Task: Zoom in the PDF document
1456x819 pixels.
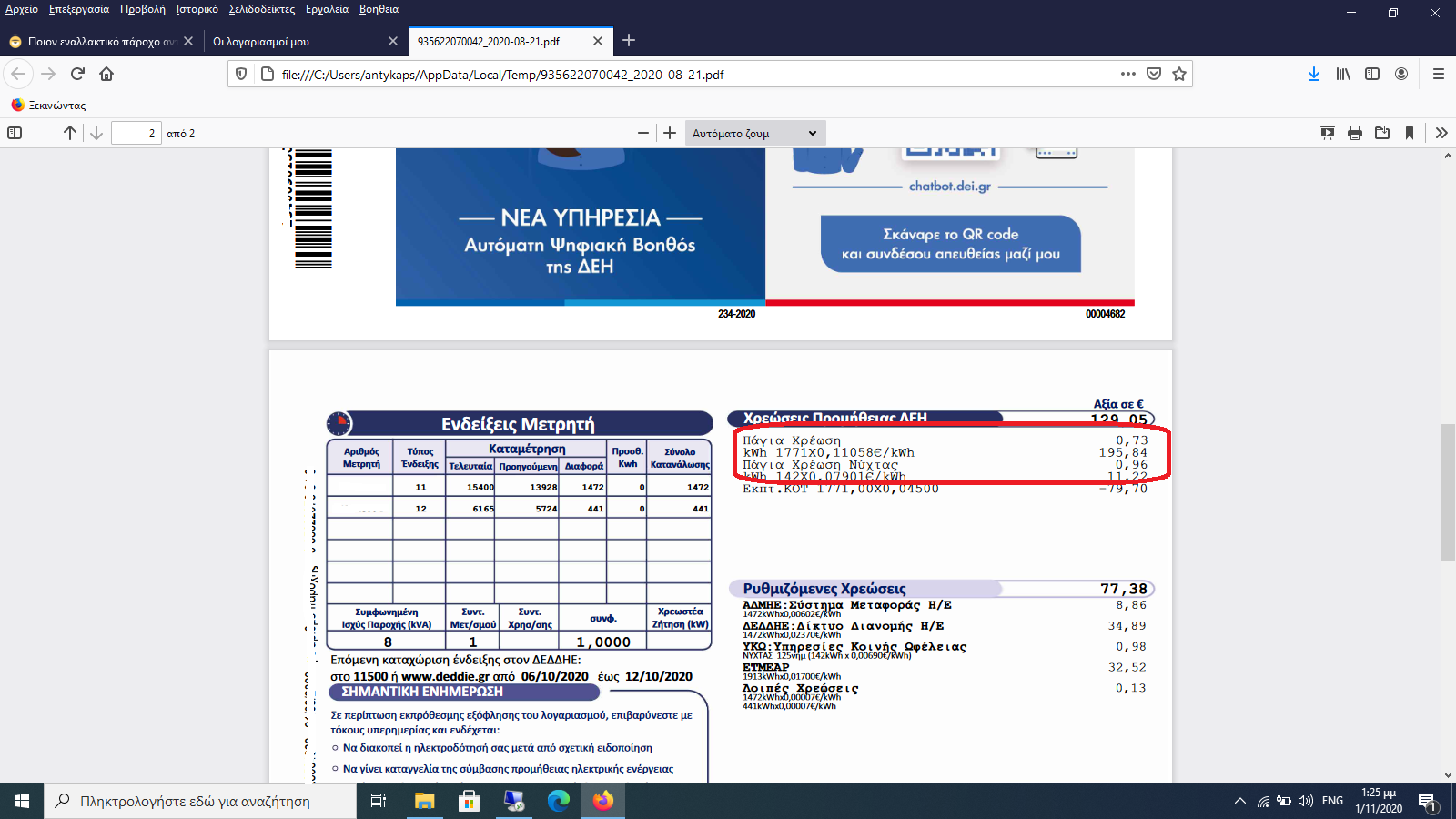Action: (670, 133)
